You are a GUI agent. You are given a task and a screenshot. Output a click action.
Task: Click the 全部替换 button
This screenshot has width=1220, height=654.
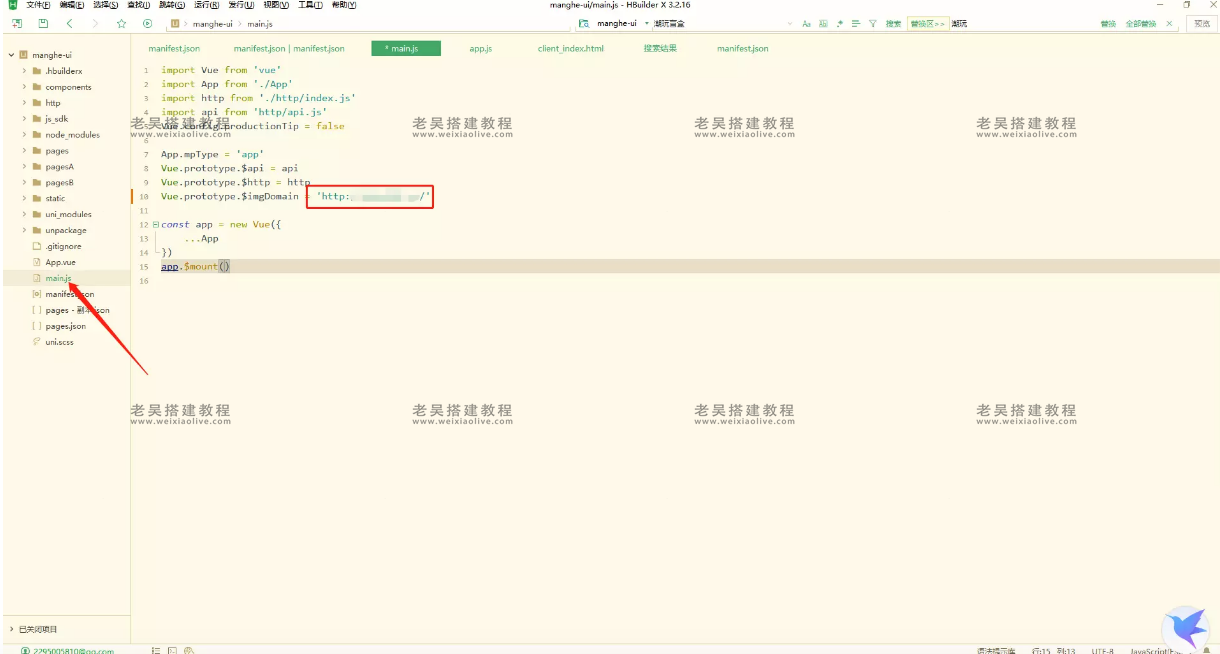point(1140,23)
